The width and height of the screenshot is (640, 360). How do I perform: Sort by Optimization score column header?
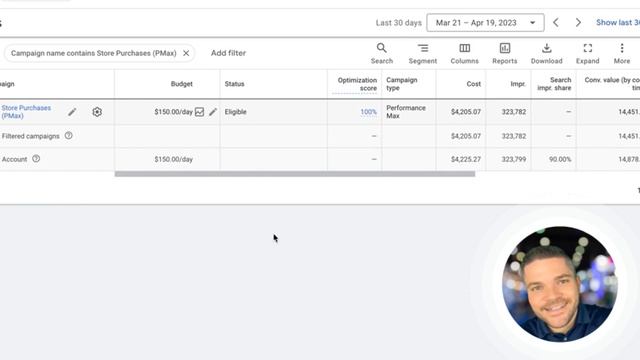357,84
